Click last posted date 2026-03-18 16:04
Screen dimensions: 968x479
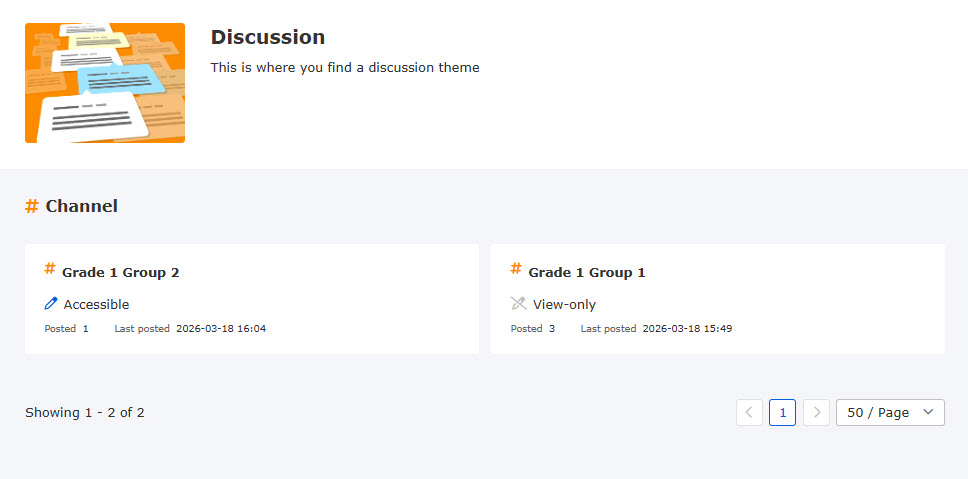[221, 328]
